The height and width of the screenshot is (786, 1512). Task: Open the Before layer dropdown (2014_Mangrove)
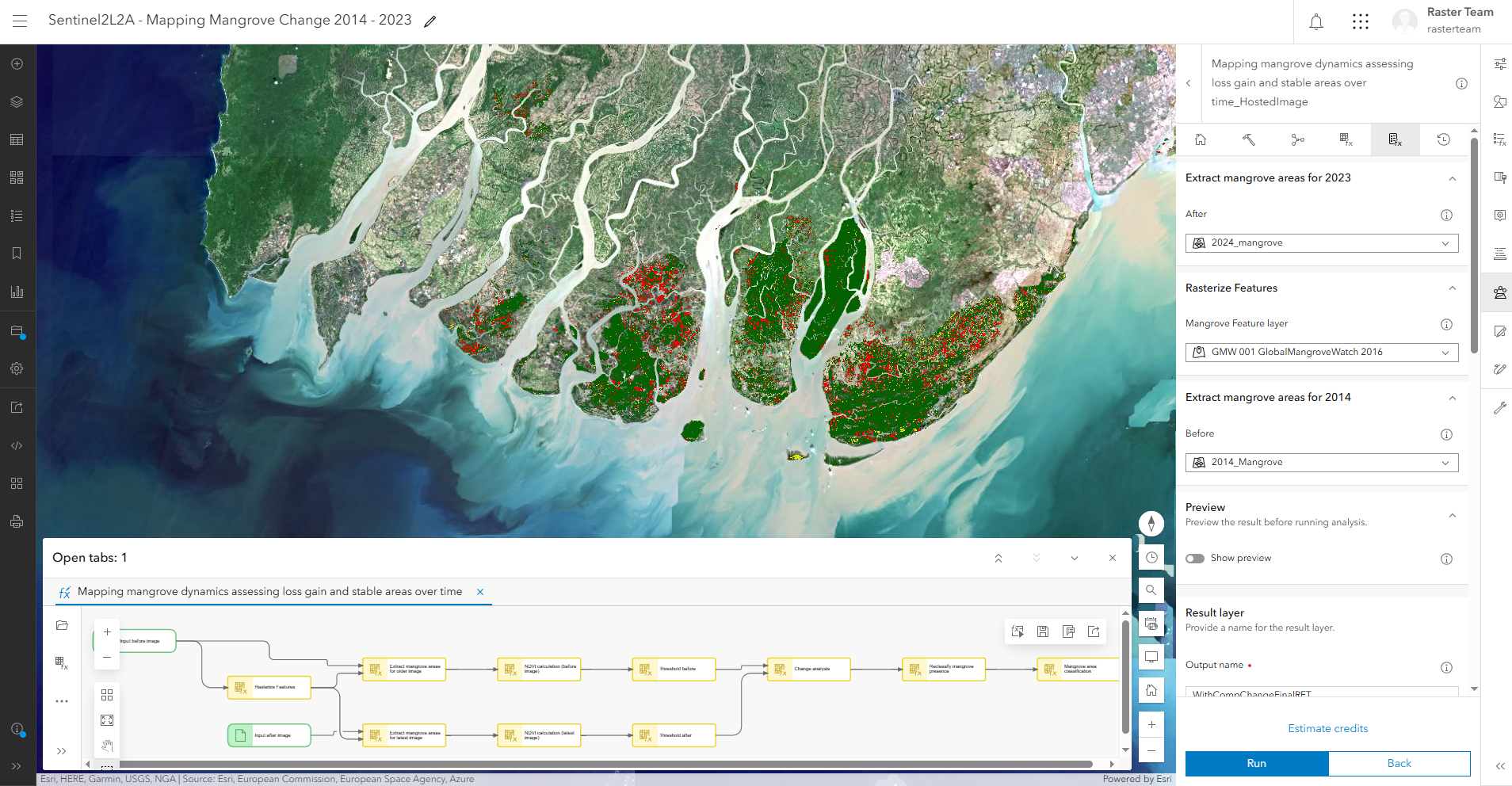pos(1322,462)
